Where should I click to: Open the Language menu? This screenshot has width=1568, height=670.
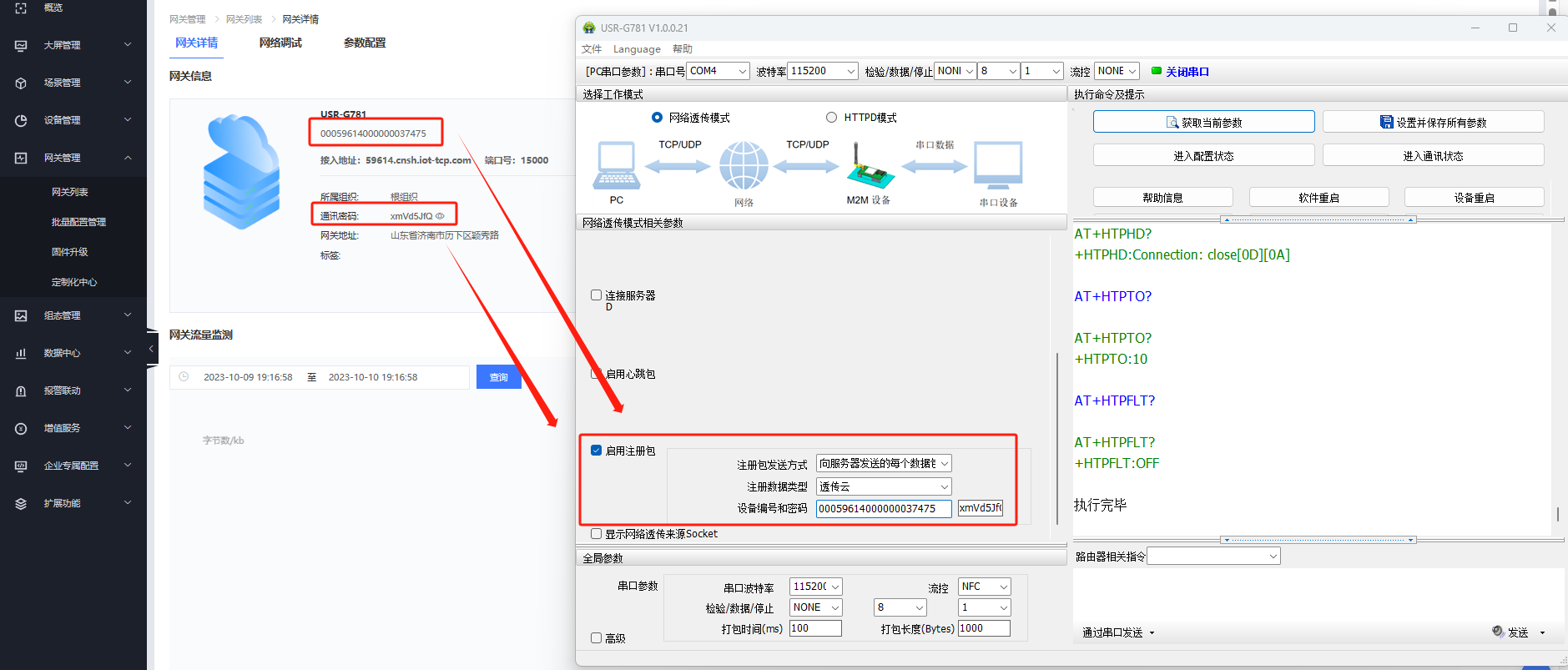click(636, 49)
